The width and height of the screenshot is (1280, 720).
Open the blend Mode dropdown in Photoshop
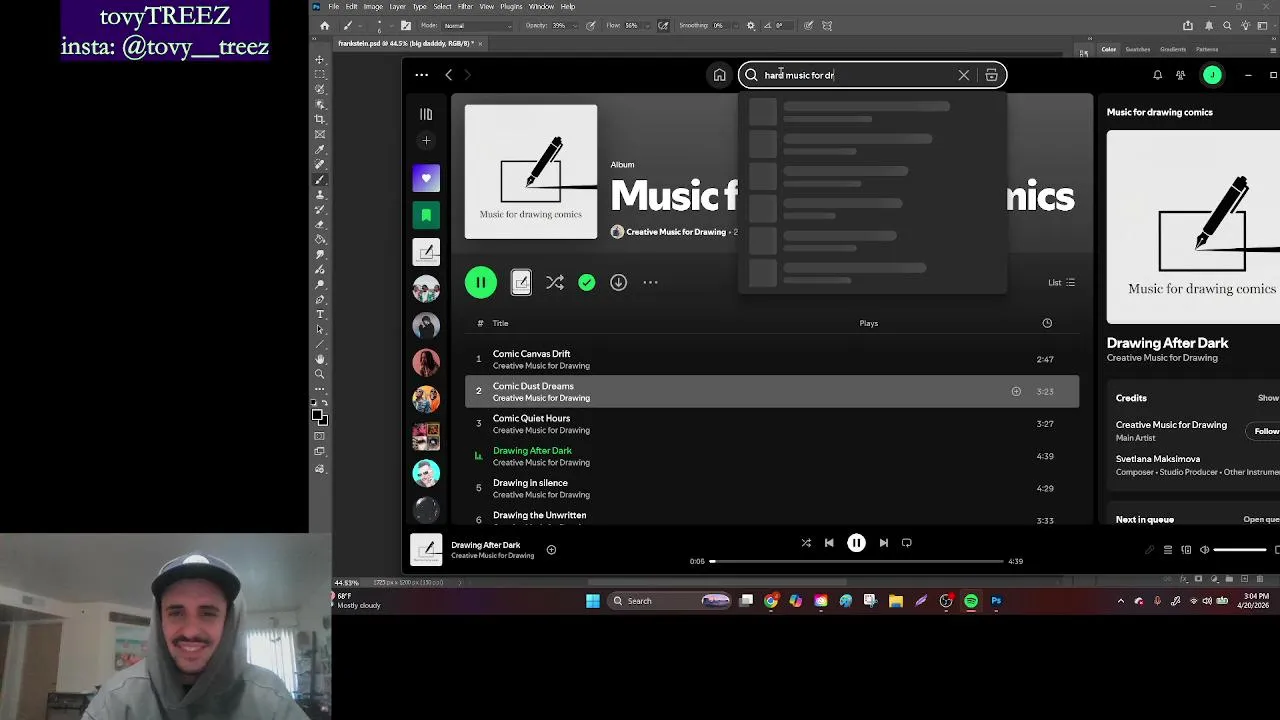tap(475, 26)
